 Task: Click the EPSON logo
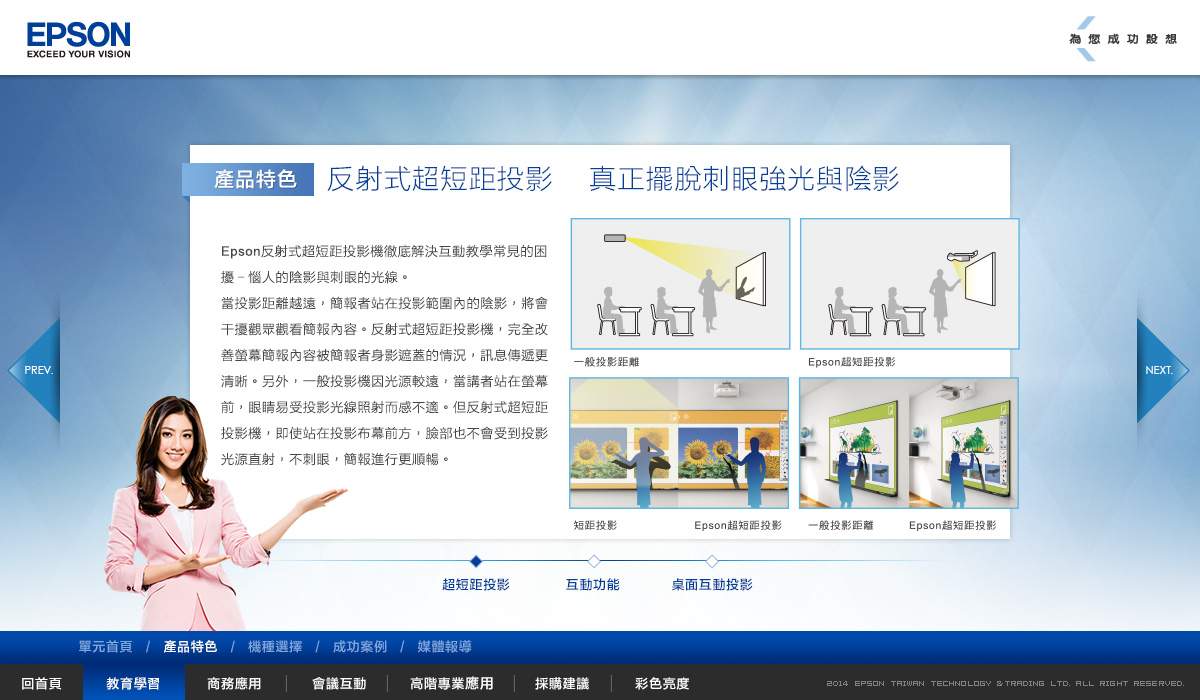tap(78, 40)
